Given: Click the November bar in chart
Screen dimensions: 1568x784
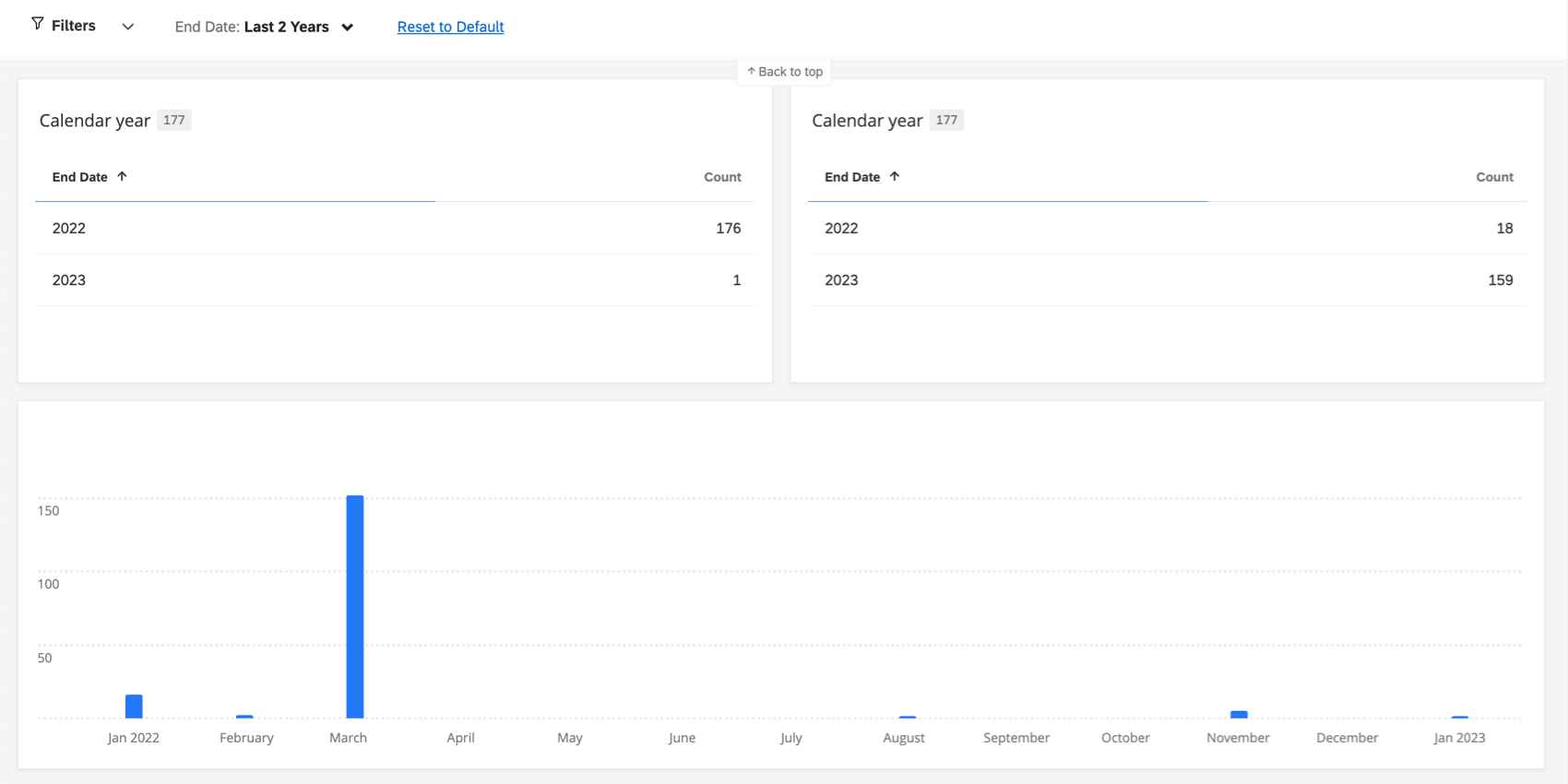Looking at the screenshot, I should pyautogui.click(x=1239, y=715).
